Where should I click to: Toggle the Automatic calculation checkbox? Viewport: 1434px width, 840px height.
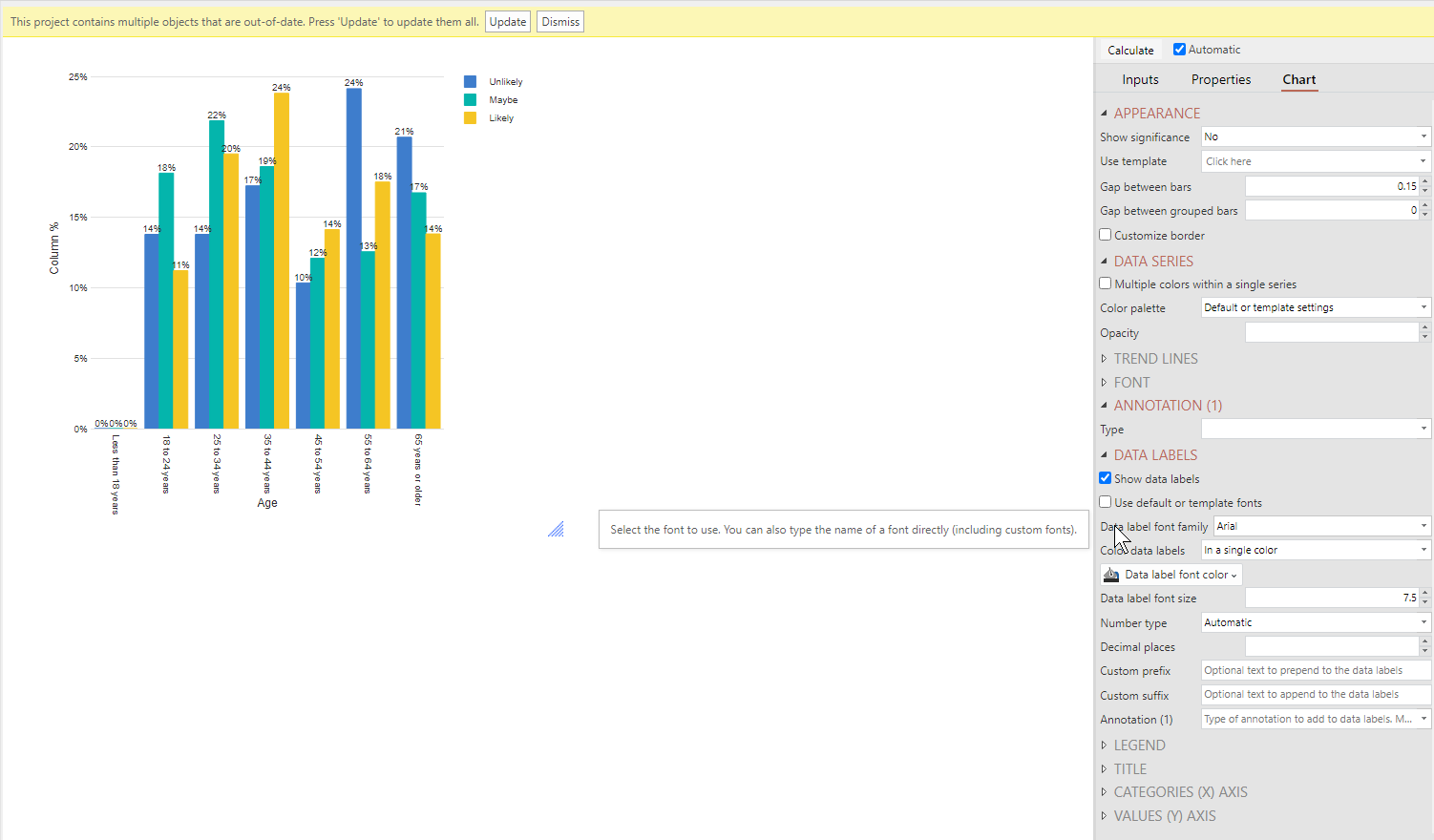point(1179,50)
